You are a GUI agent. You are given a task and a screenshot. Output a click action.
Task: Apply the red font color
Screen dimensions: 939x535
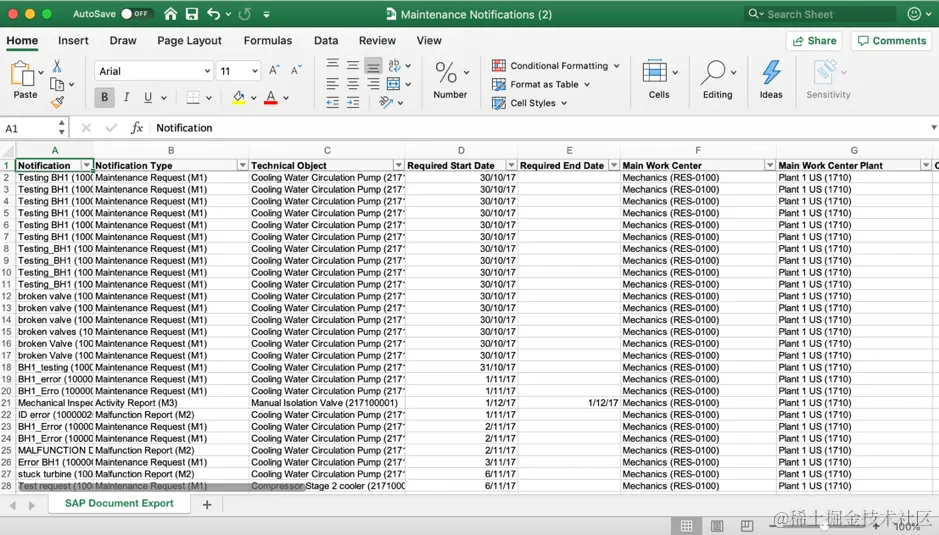point(271,97)
